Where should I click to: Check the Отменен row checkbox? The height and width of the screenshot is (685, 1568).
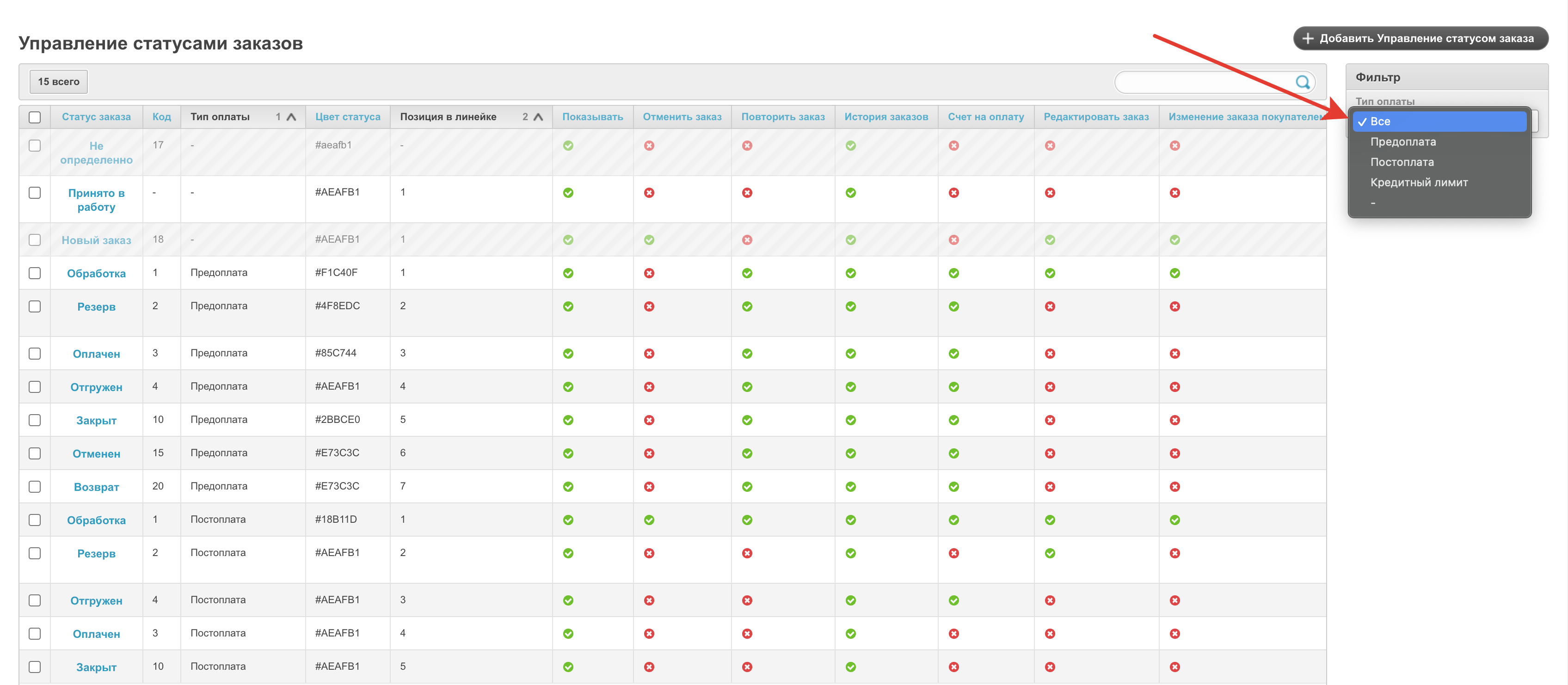coord(35,453)
